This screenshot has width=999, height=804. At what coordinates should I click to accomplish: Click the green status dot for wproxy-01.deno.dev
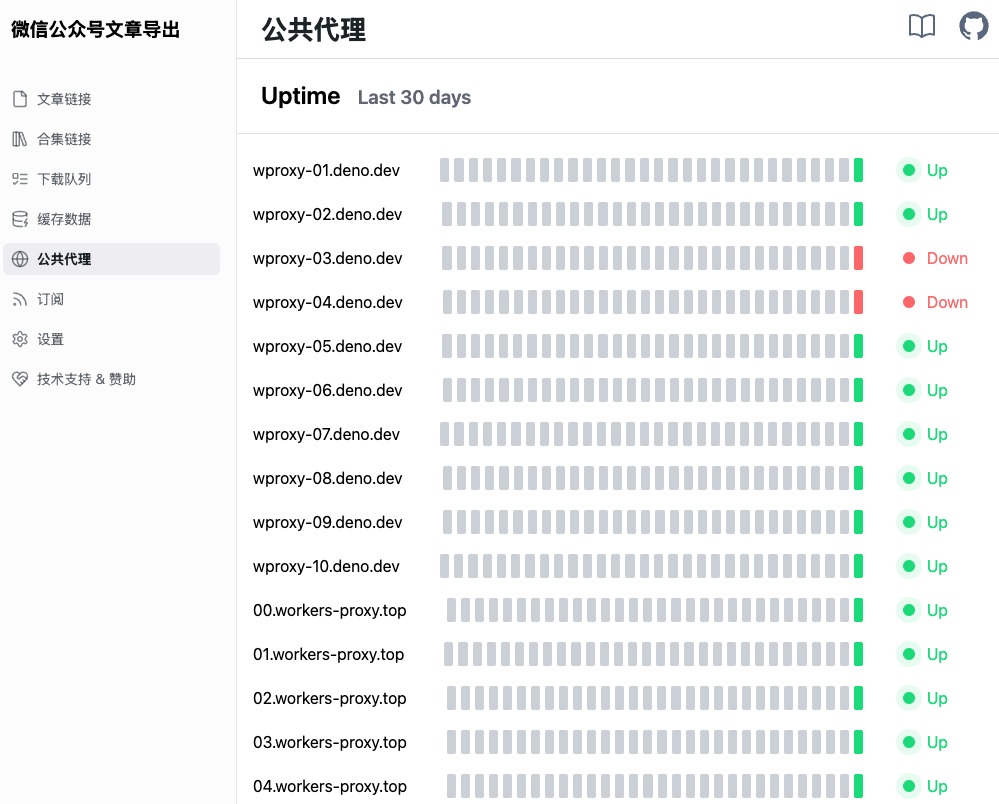(x=909, y=170)
